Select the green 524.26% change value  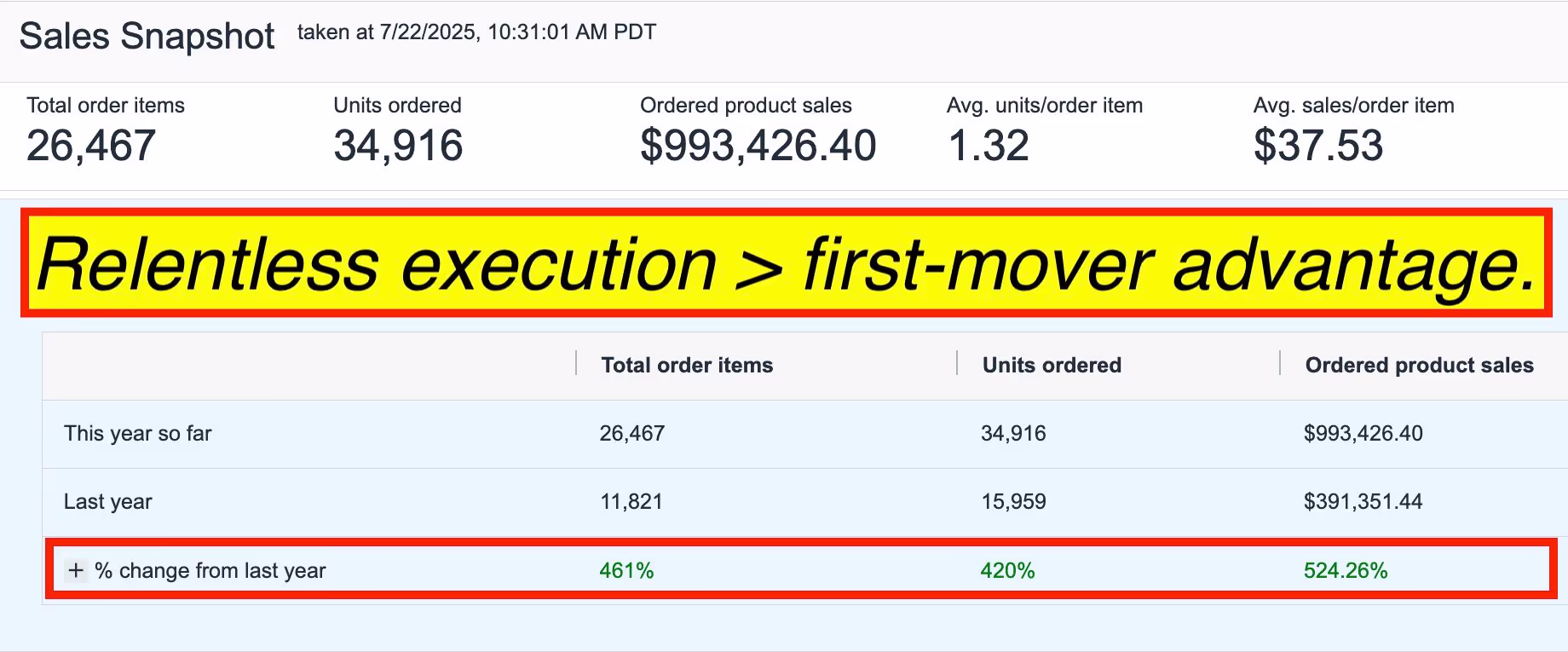point(1346,571)
